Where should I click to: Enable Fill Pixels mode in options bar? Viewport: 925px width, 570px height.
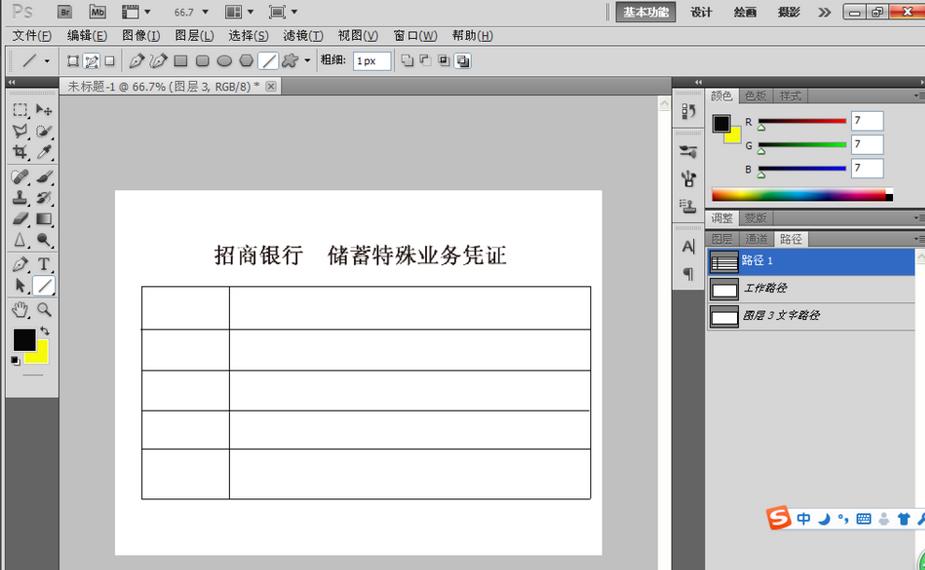pyautogui.click(x=110, y=61)
